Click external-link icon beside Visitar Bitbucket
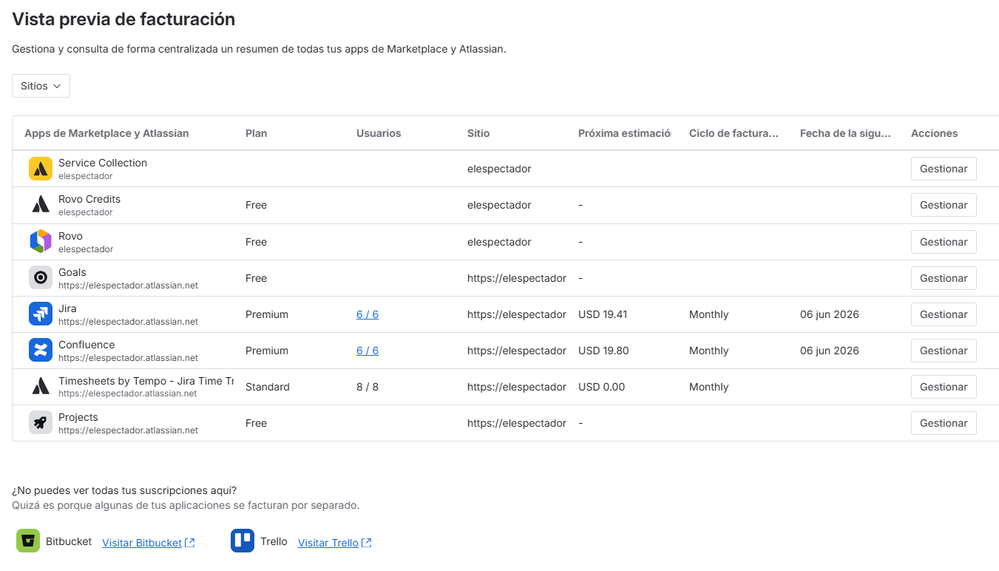The image size is (999, 571). [189, 543]
